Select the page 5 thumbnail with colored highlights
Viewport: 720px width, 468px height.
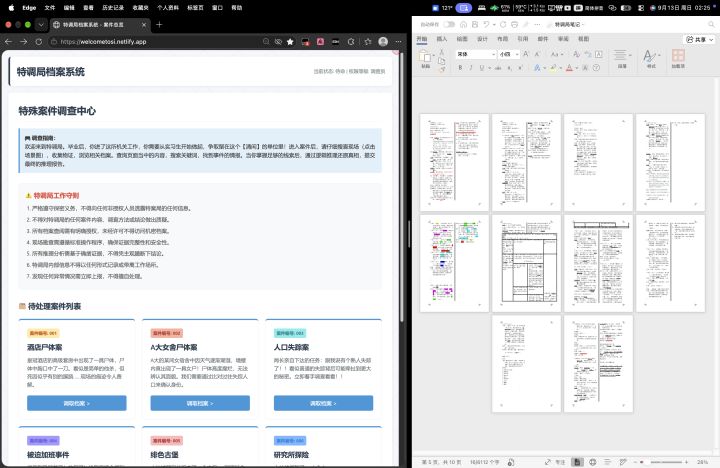click(455, 263)
